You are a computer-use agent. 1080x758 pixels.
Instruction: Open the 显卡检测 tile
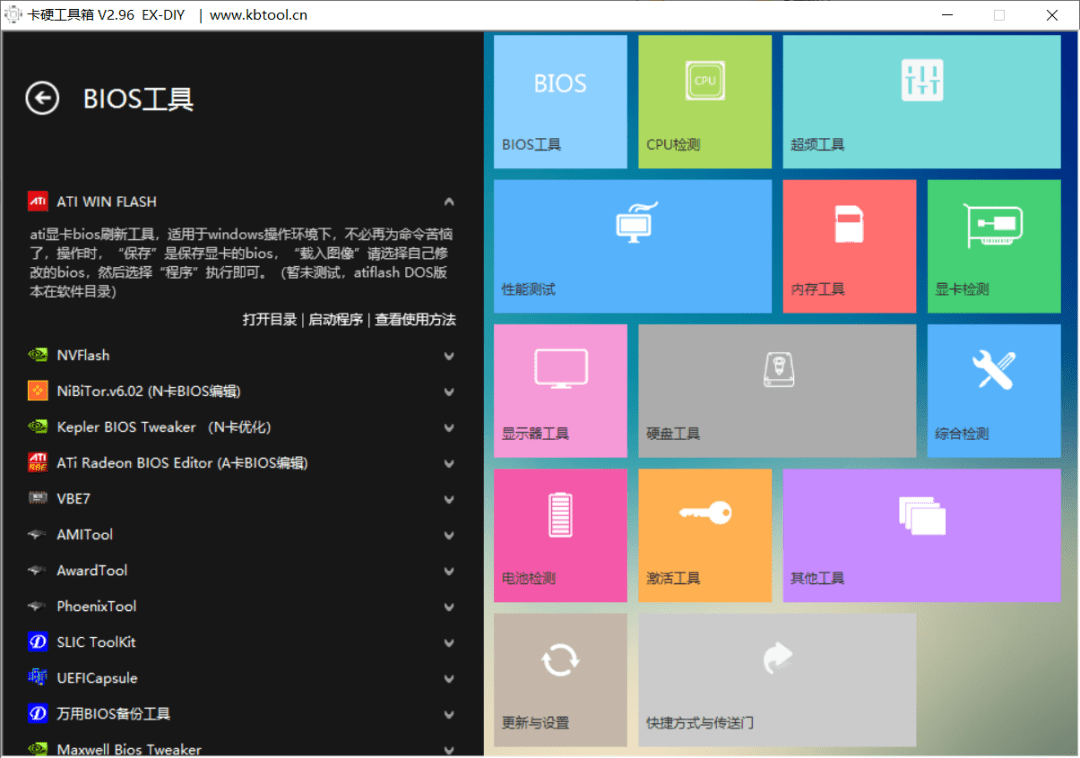(x=994, y=246)
